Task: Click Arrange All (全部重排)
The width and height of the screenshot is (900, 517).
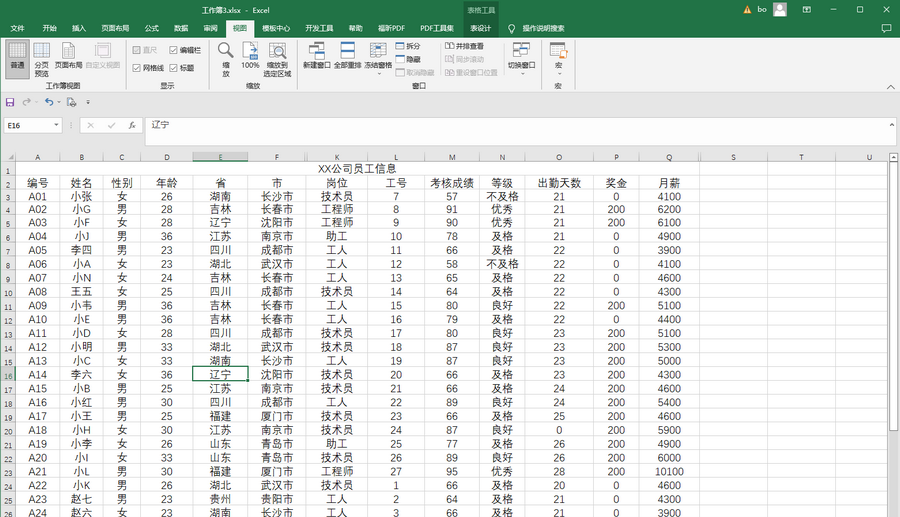Action: click(x=346, y=56)
